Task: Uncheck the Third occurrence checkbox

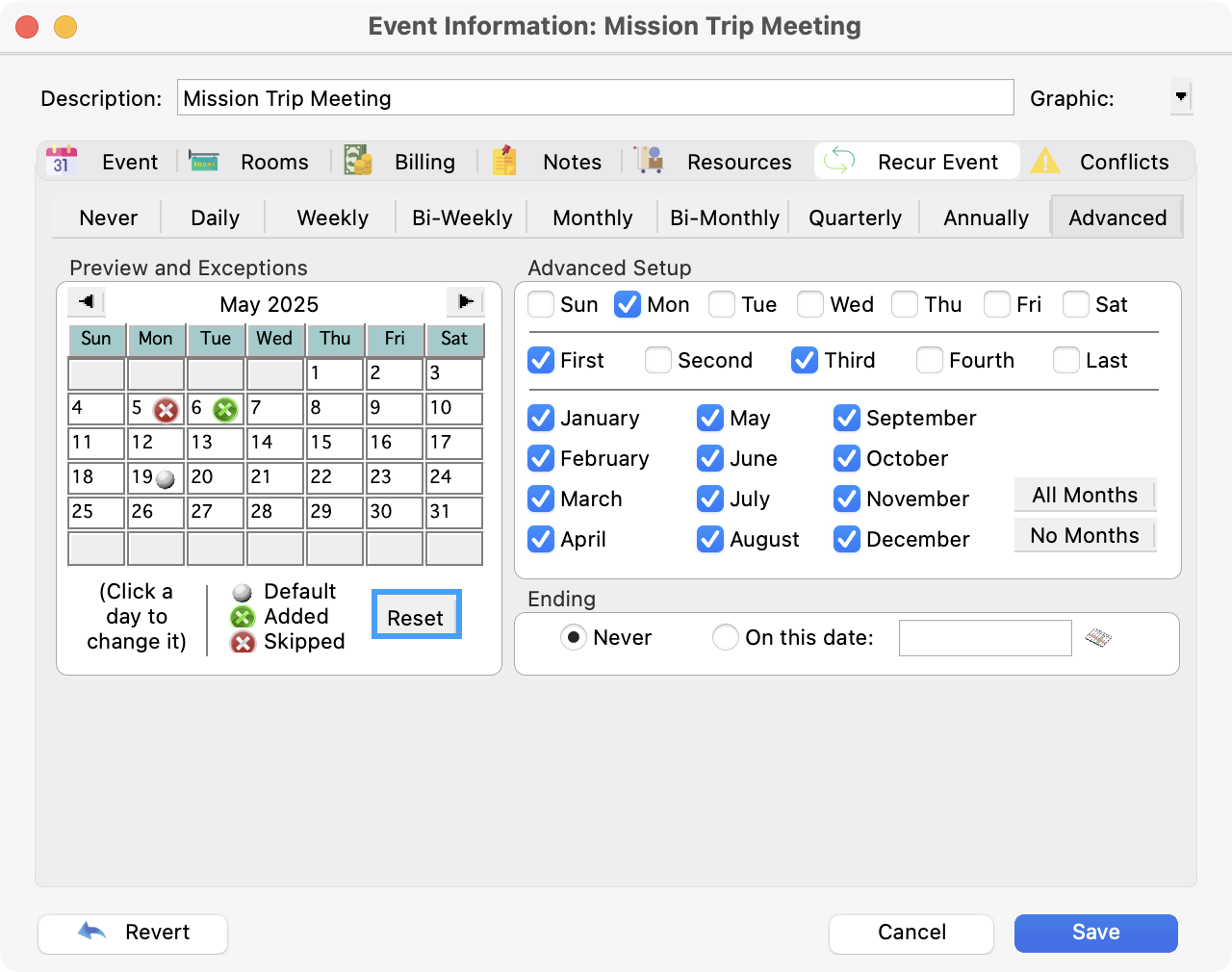Action: coord(805,361)
